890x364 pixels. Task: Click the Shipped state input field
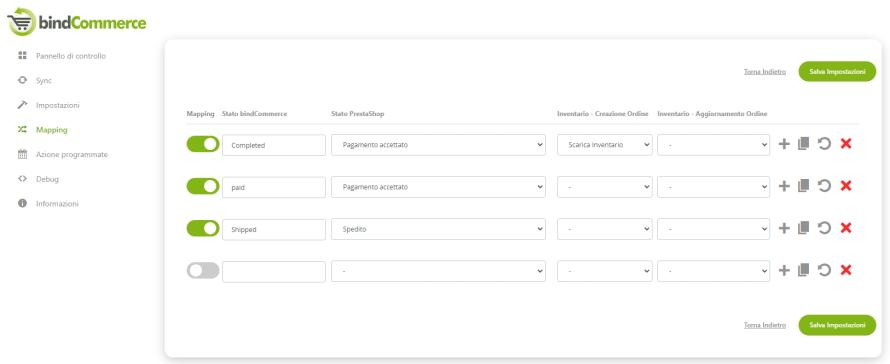point(274,229)
